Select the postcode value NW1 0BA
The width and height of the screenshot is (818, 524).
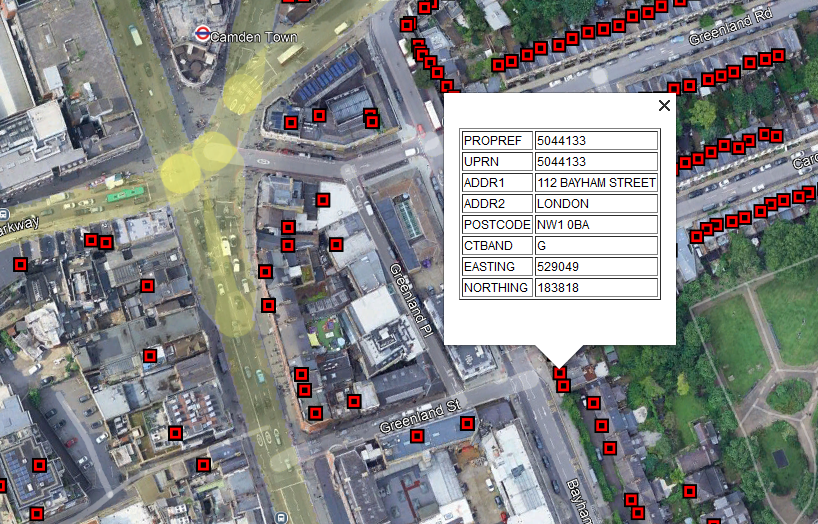[595, 225]
